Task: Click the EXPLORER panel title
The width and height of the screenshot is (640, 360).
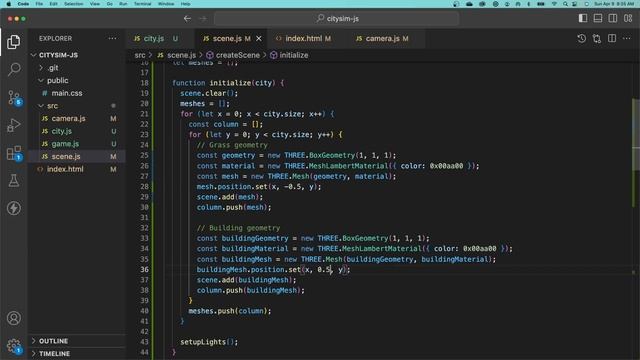Action: click(56, 38)
